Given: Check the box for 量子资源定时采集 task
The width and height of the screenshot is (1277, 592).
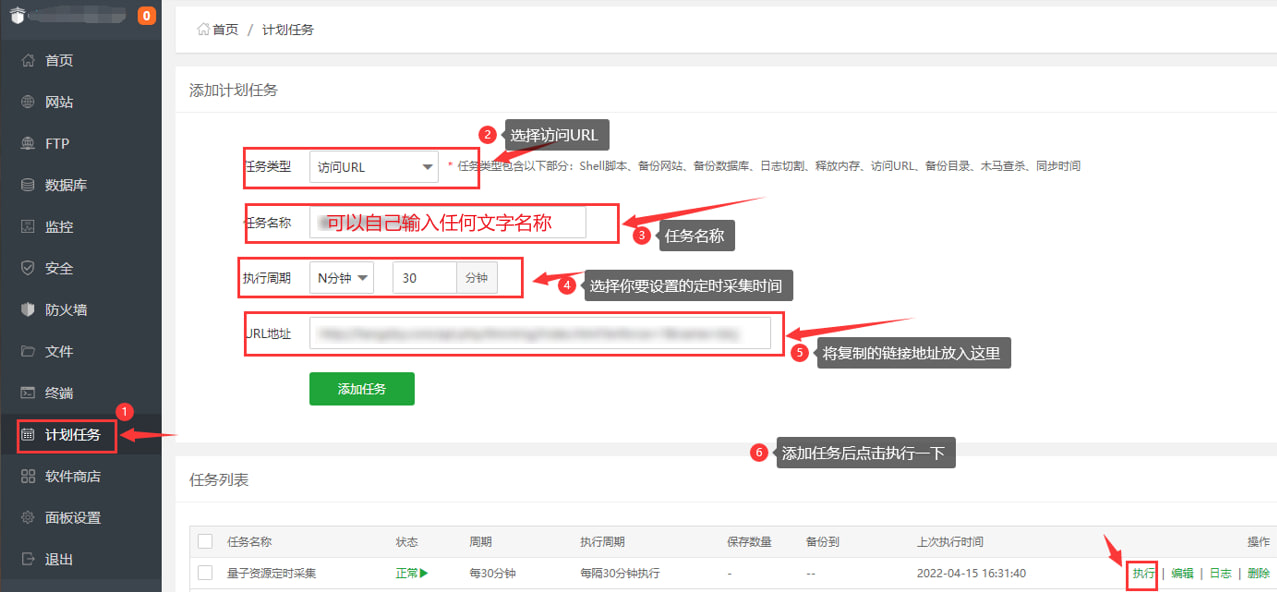Looking at the screenshot, I should pos(205,573).
